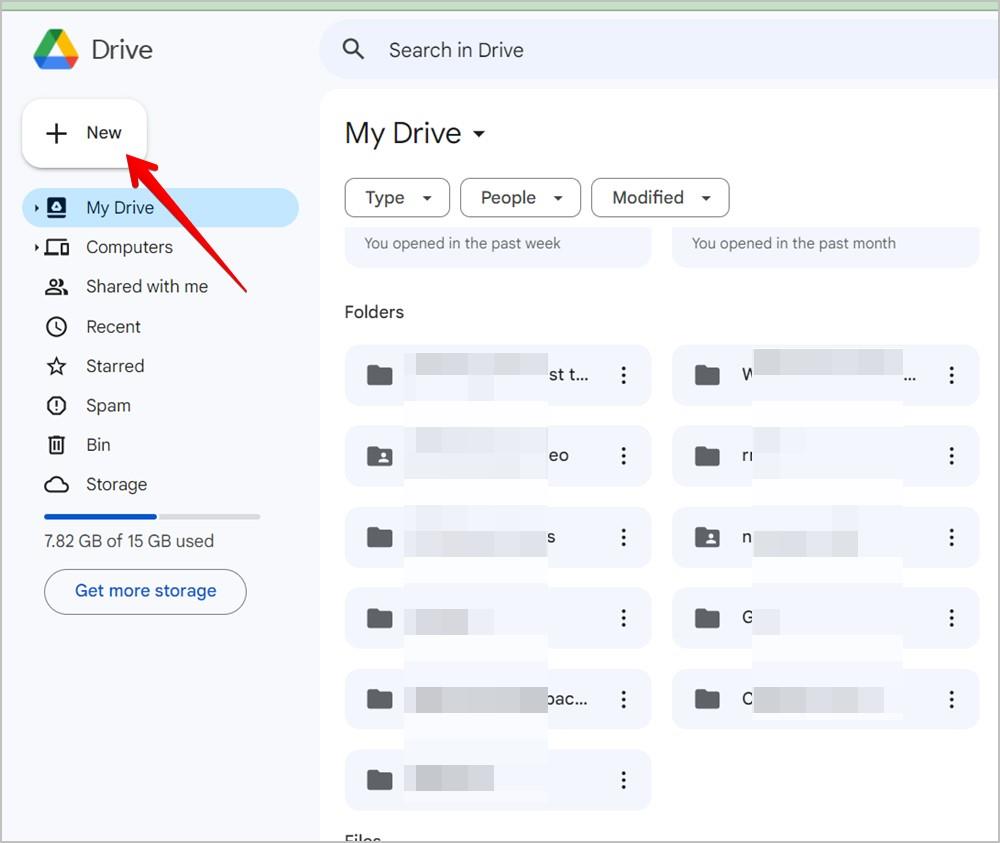Click the Folders section heading
This screenshot has height=843, width=1000.
tap(374, 312)
